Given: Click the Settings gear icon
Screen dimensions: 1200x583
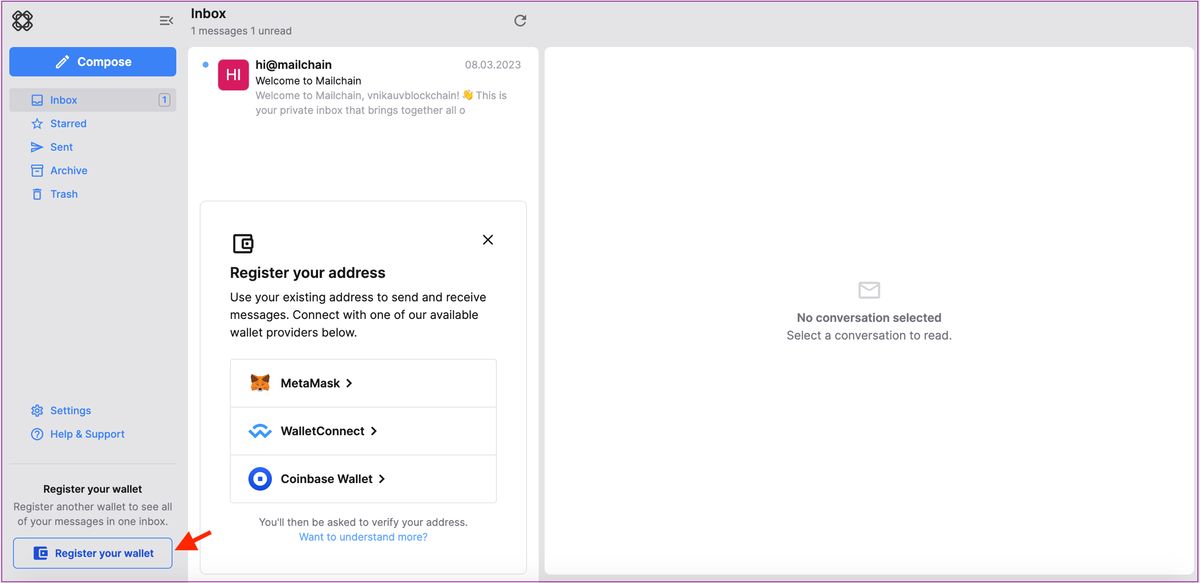Looking at the screenshot, I should click(37, 411).
